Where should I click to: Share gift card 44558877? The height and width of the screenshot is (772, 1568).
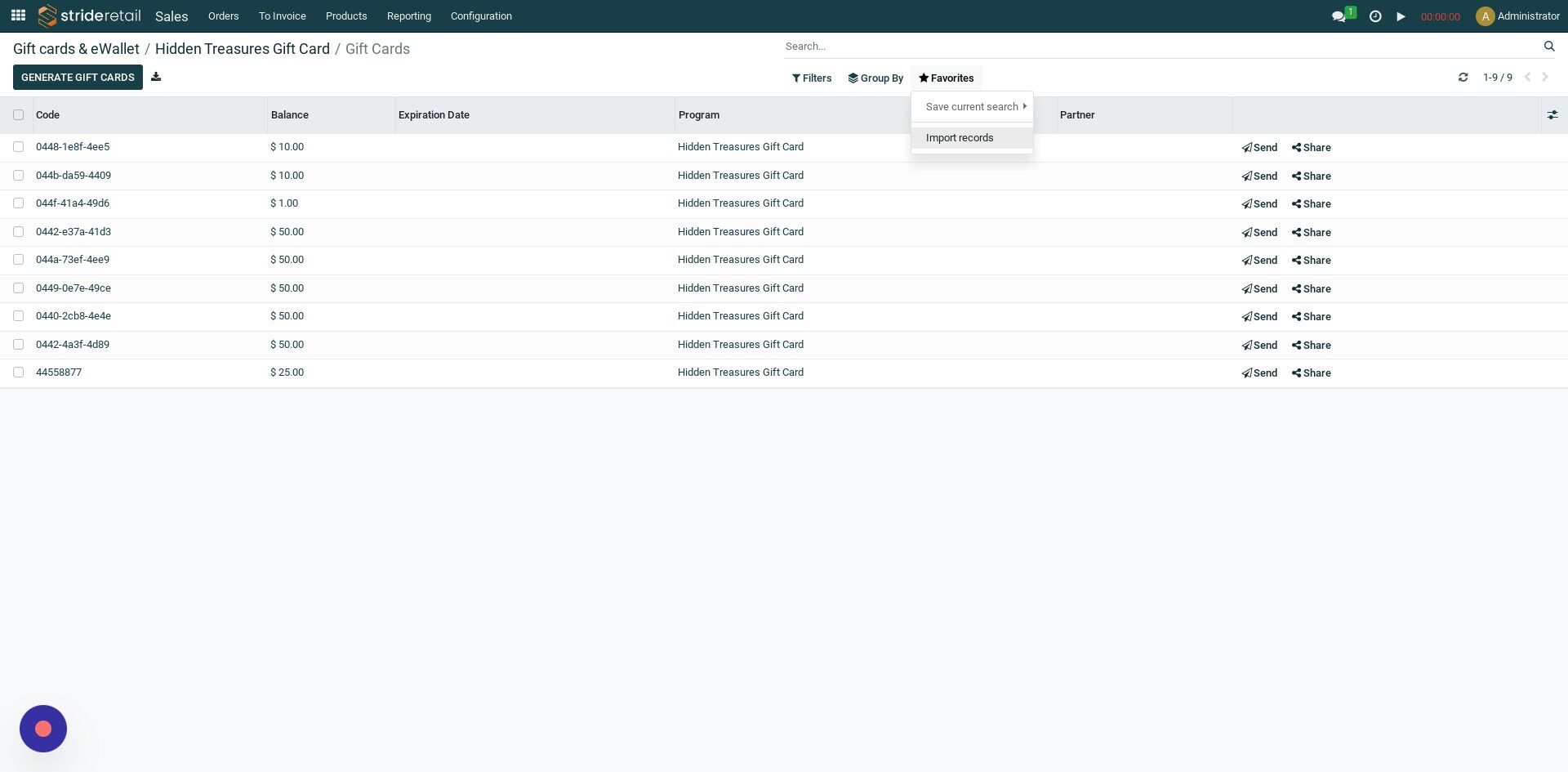coord(1312,373)
